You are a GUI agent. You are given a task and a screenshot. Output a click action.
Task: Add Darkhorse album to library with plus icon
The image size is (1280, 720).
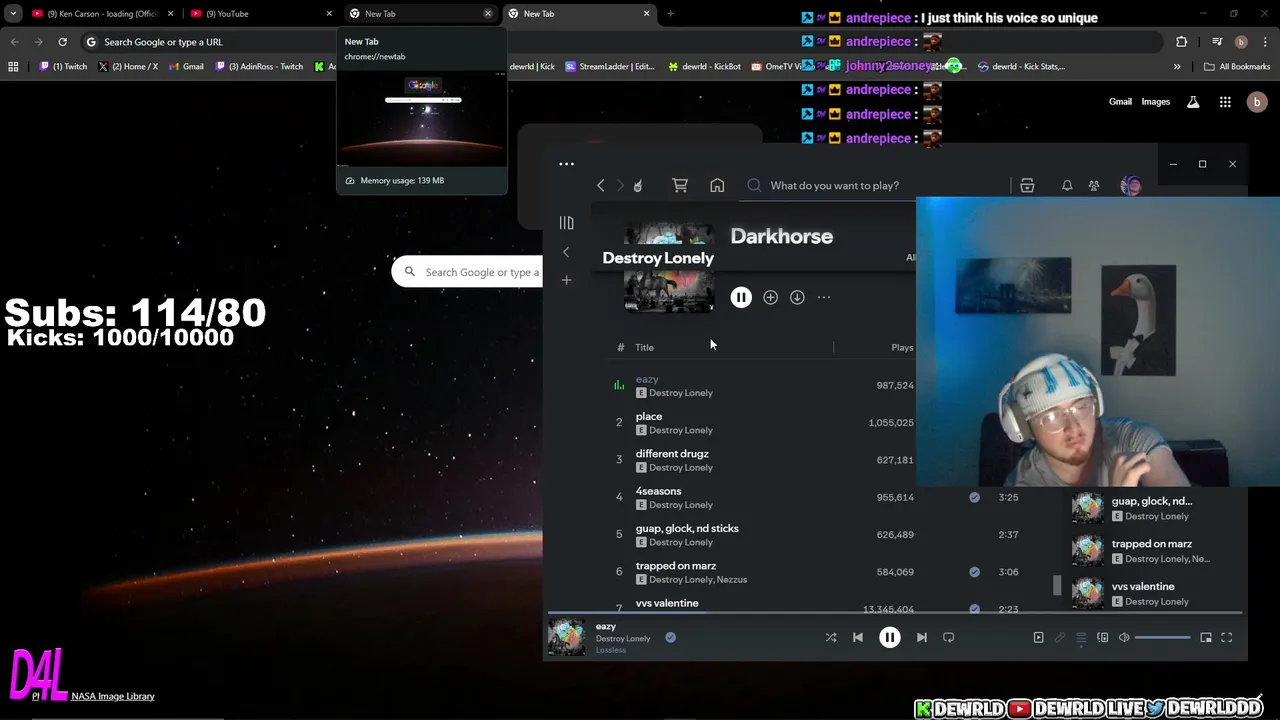[x=770, y=297]
